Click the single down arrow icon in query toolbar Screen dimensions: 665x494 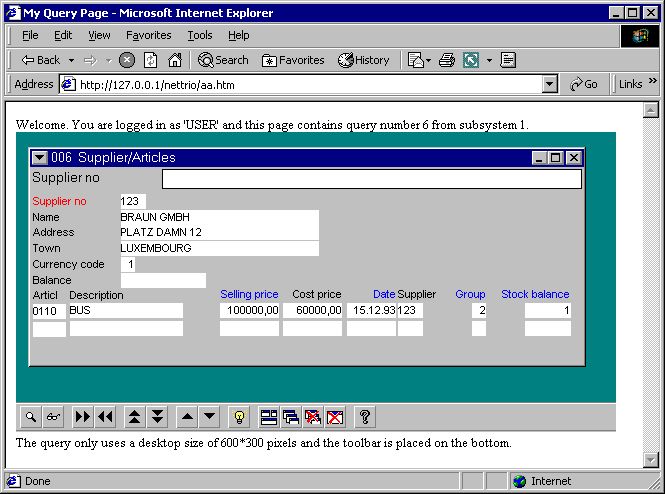pos(209,417)
